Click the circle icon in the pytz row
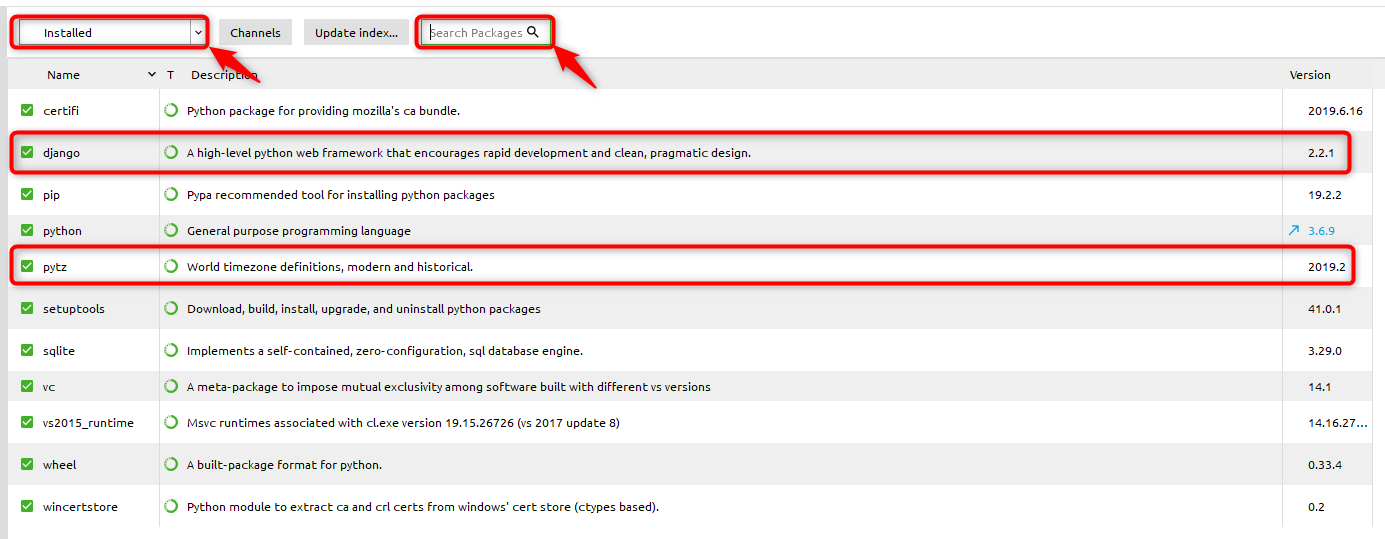This screenshot has width=1385, height=539. (171, 267)
